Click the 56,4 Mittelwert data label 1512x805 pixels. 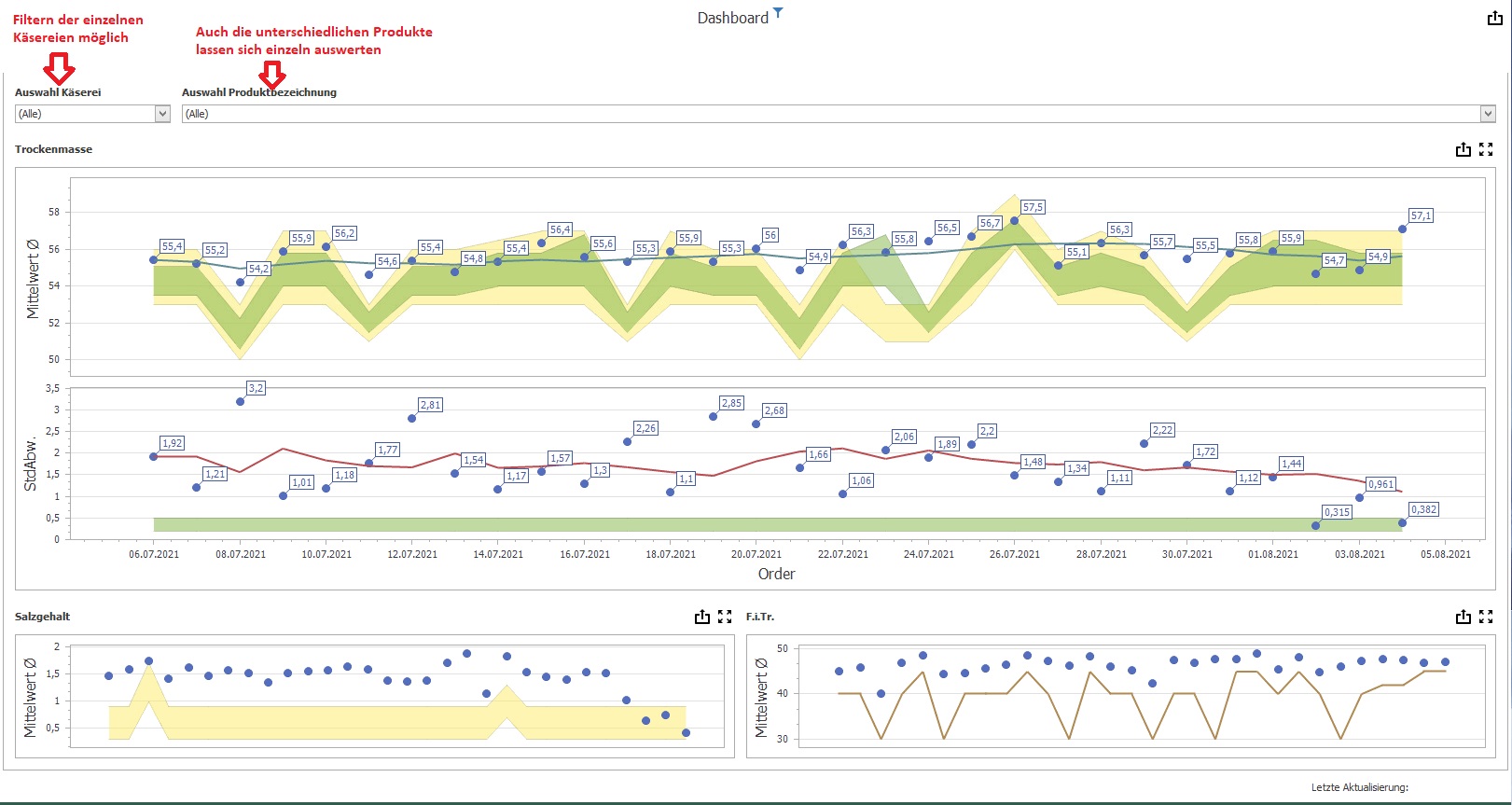point(560,229)
